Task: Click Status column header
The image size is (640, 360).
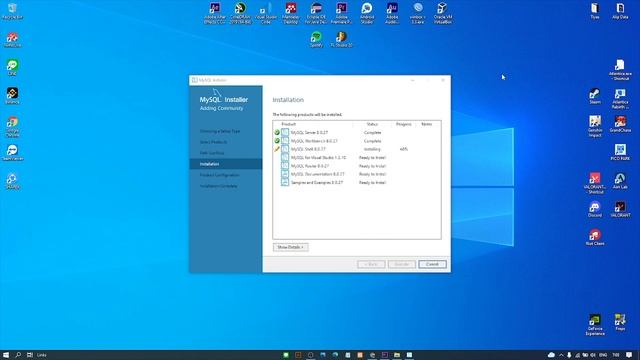Action: [372, 124]
